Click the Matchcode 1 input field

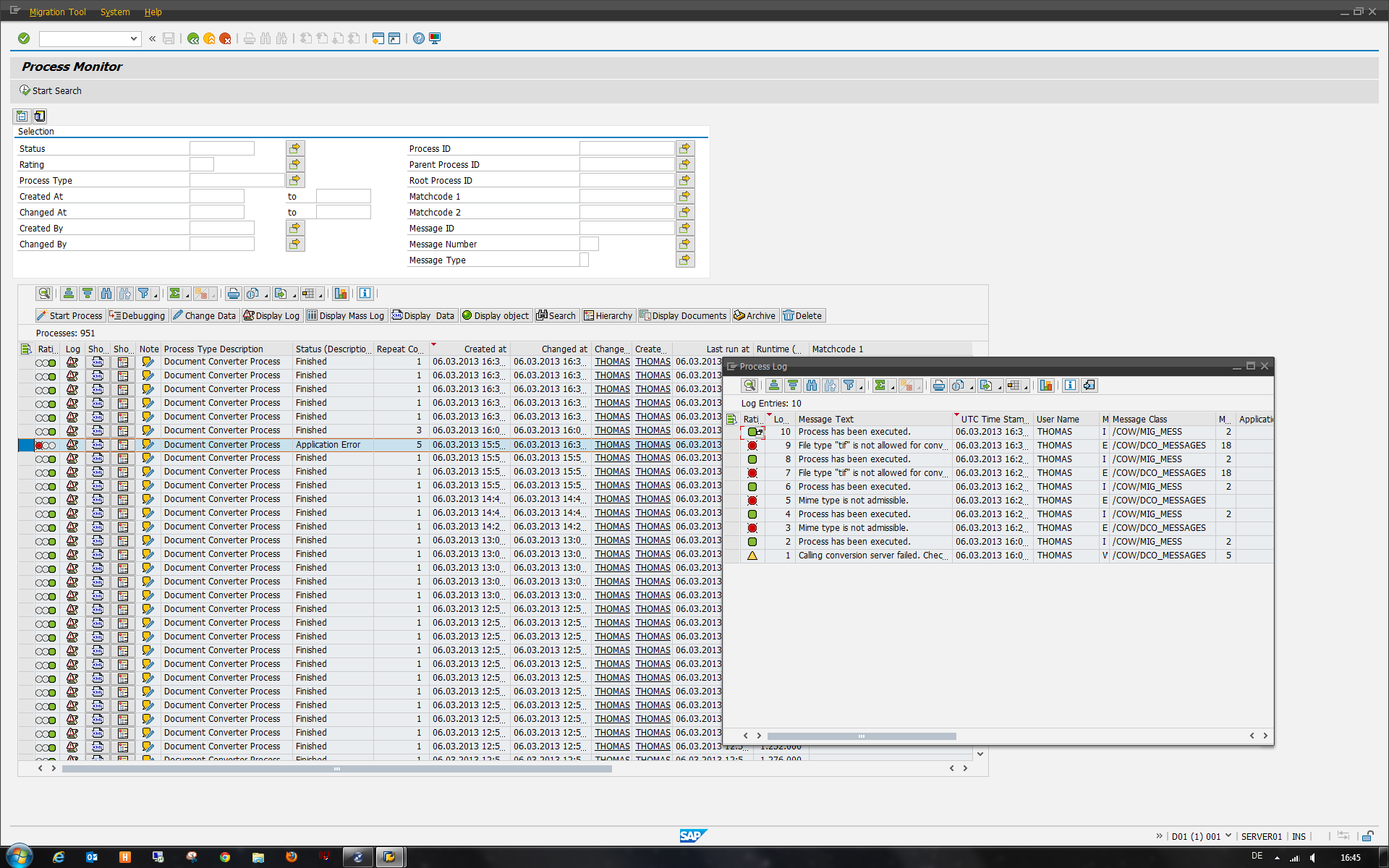[x=626, y=196]
